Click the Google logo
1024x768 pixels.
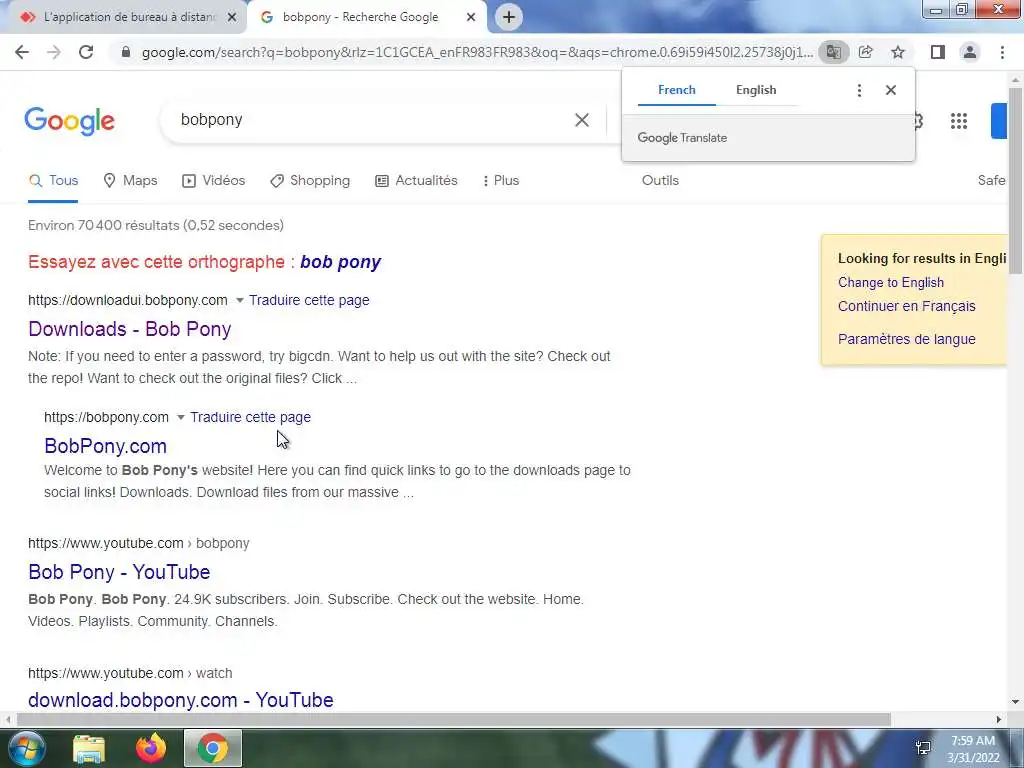[70, 121]
